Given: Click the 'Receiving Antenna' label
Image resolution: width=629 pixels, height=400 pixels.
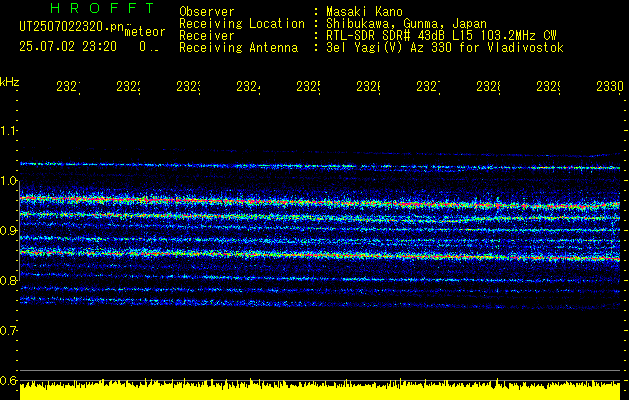Looking at the screenshot, I should (x=239, y=48).
